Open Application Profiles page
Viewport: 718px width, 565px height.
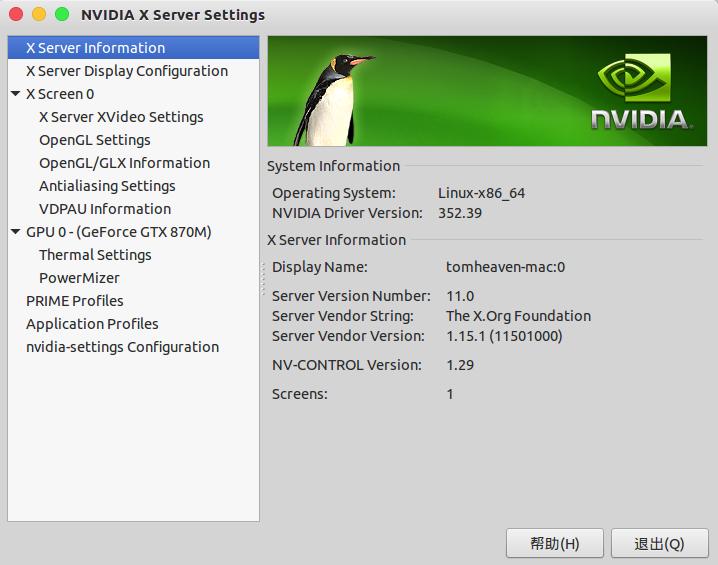pos(92,324)
